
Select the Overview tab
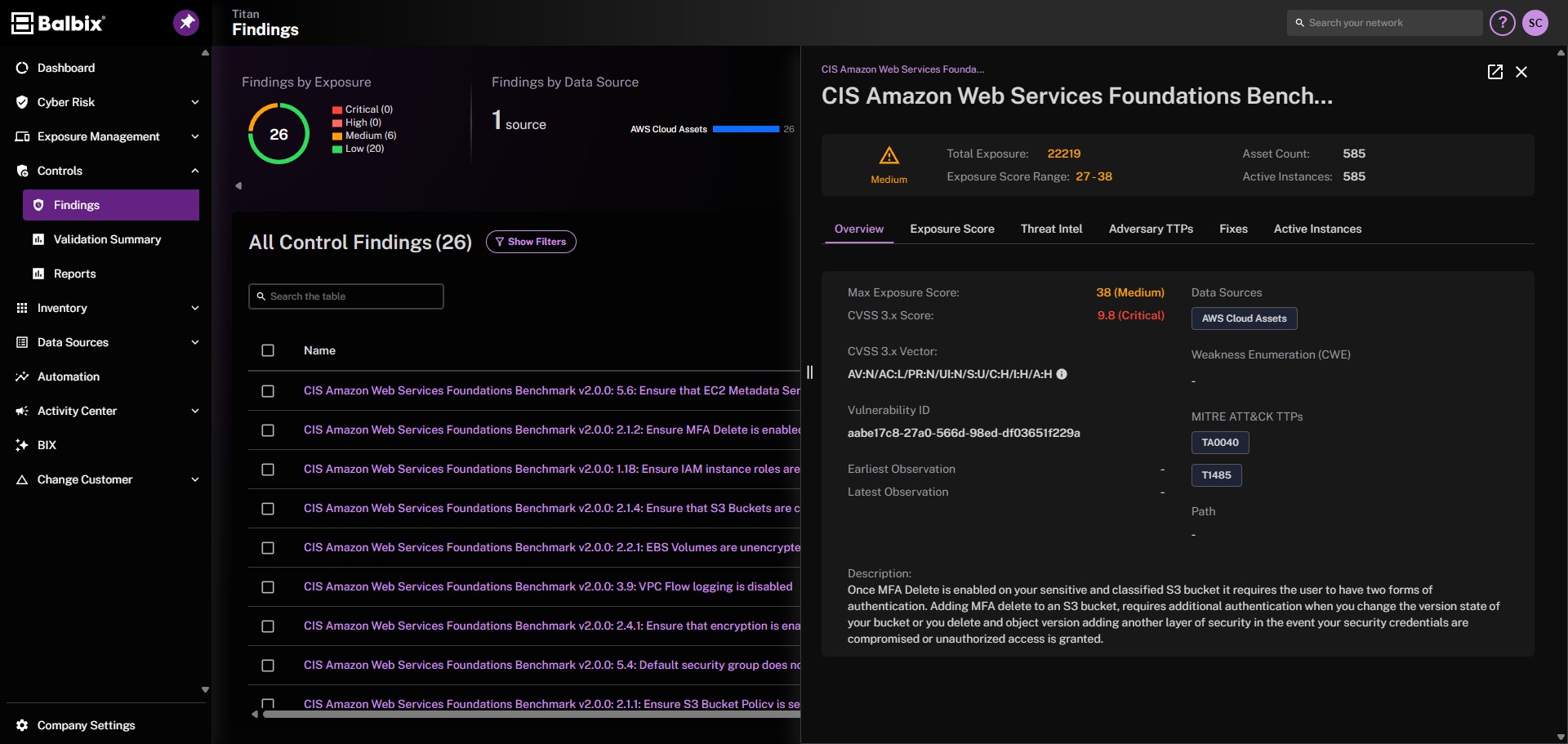(859, 229)
